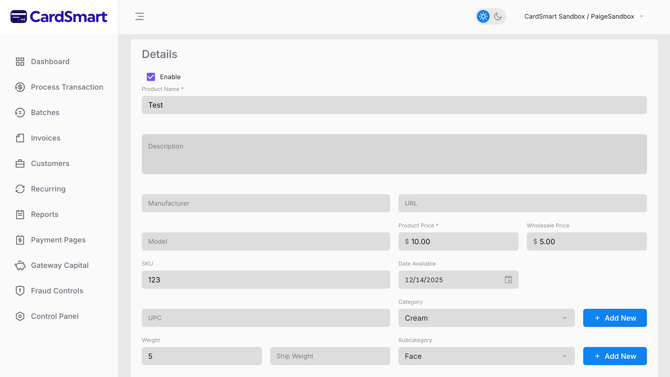The width and height of the screenshot is (670, 377).
Task: Open the Control Panel sidebar label
Action: (x=55, y=316)
